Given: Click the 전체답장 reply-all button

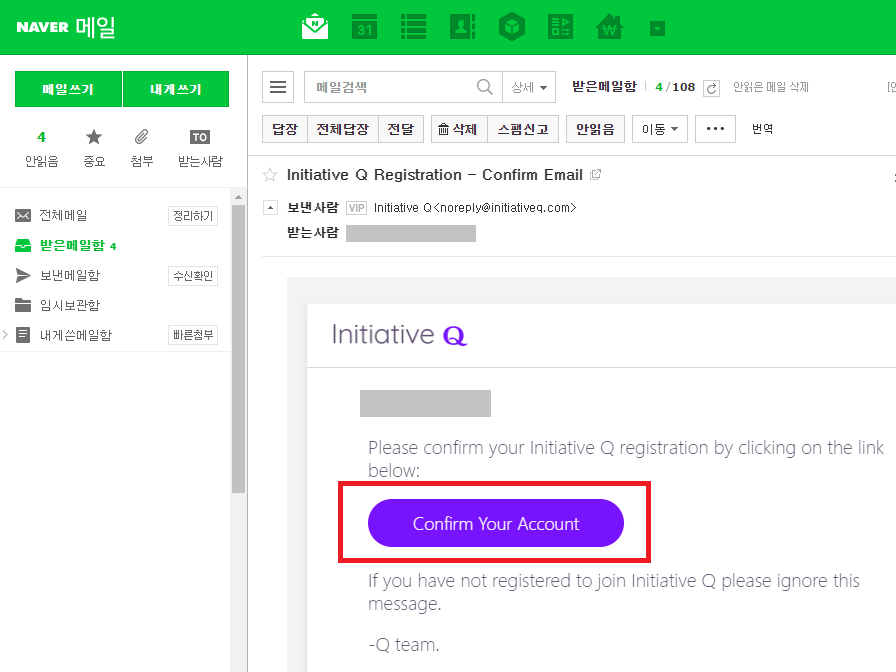Looking at the screenshot, I should pos(343,129).
